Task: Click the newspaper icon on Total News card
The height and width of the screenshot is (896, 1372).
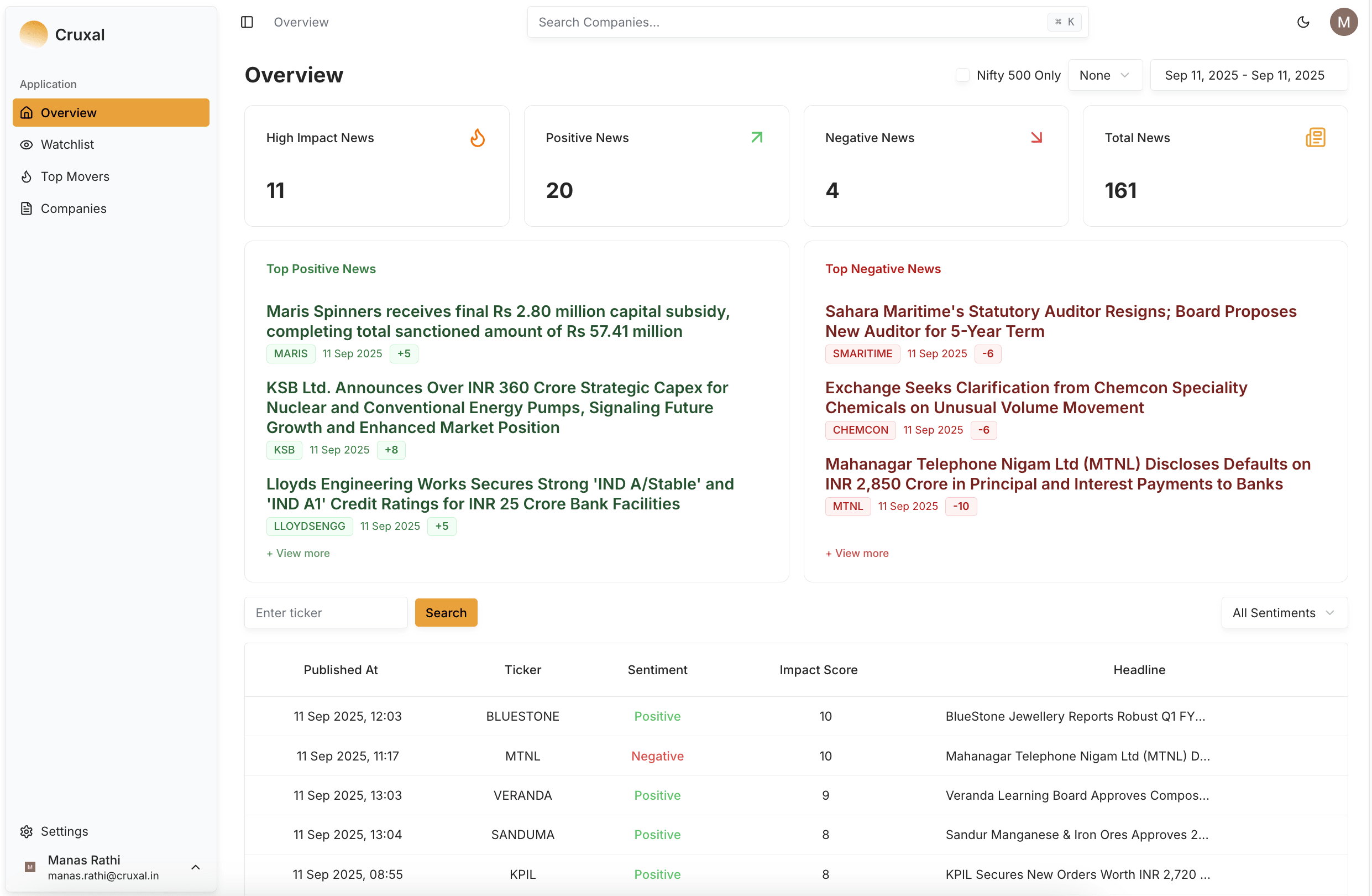Action: tap(1316, 137)
